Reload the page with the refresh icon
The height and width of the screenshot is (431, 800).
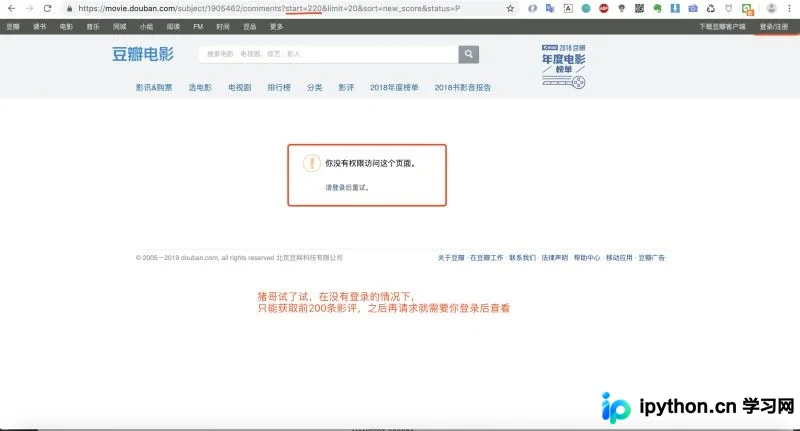click(47, 9)
